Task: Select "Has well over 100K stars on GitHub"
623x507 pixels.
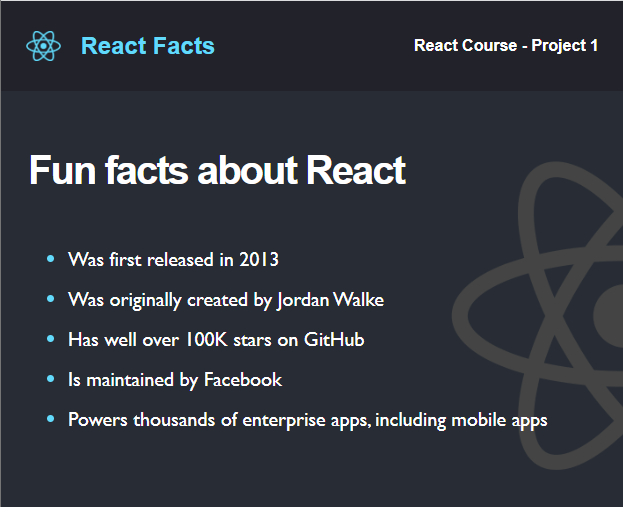Action: click(216, 340)
